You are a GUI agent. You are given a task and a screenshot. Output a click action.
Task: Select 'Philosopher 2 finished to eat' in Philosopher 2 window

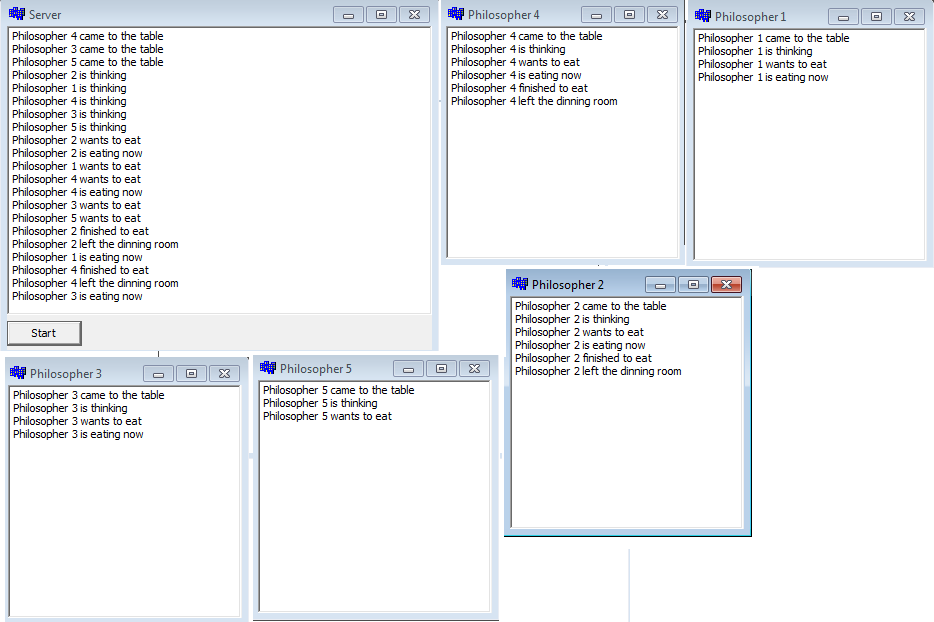[583, 358]
